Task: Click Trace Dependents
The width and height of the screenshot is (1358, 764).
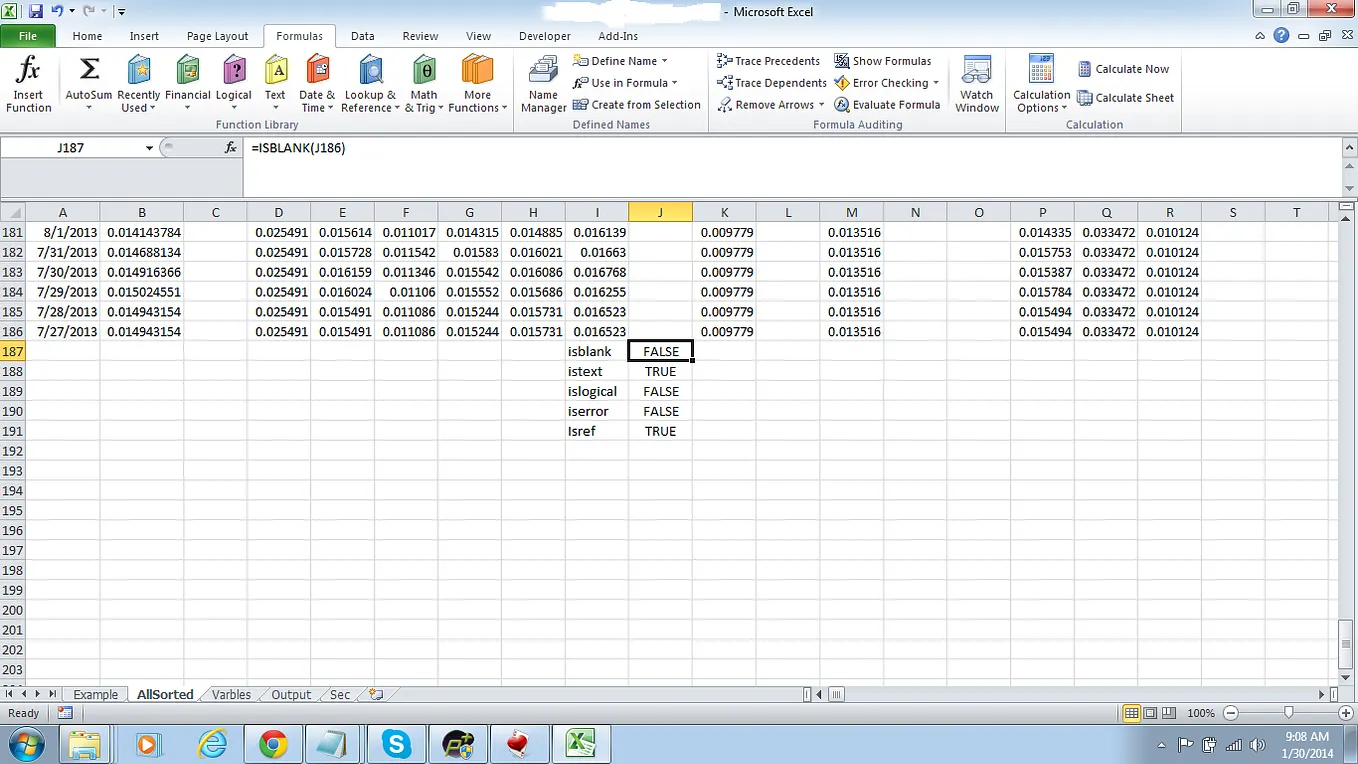Action: click(x=770, y=83)
